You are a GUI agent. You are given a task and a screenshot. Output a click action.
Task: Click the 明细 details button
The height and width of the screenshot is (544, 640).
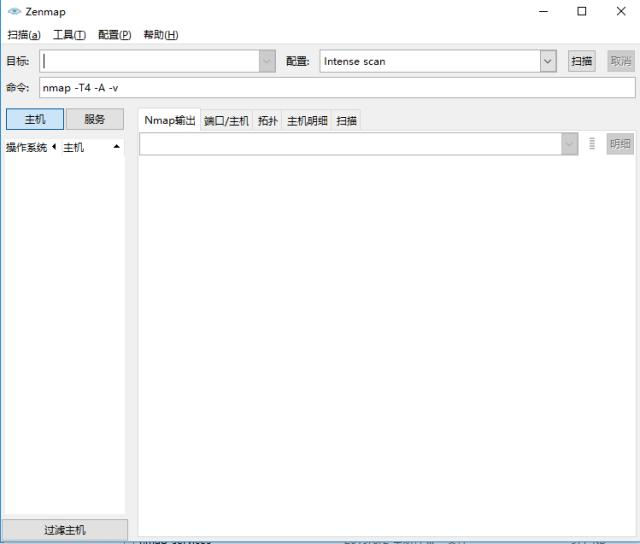(x=620, y=144)
